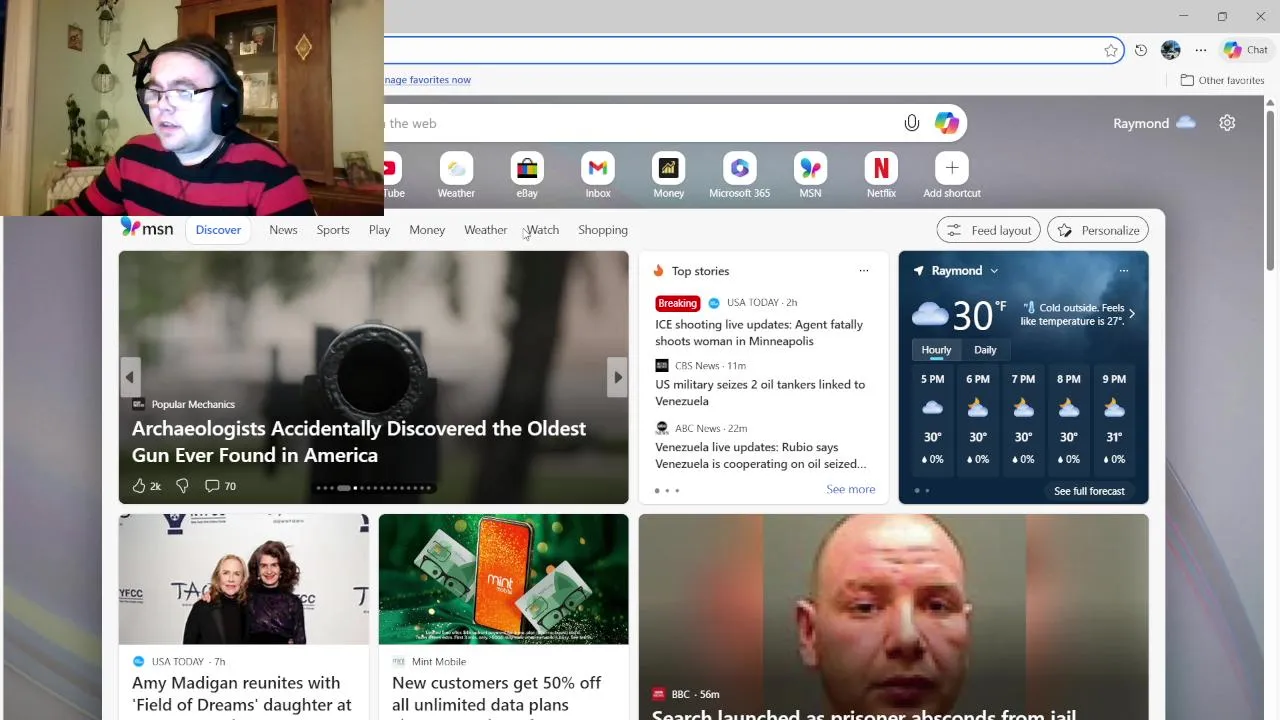
Task: Open the Netflix shortcut tile
Action: point(881,175)
